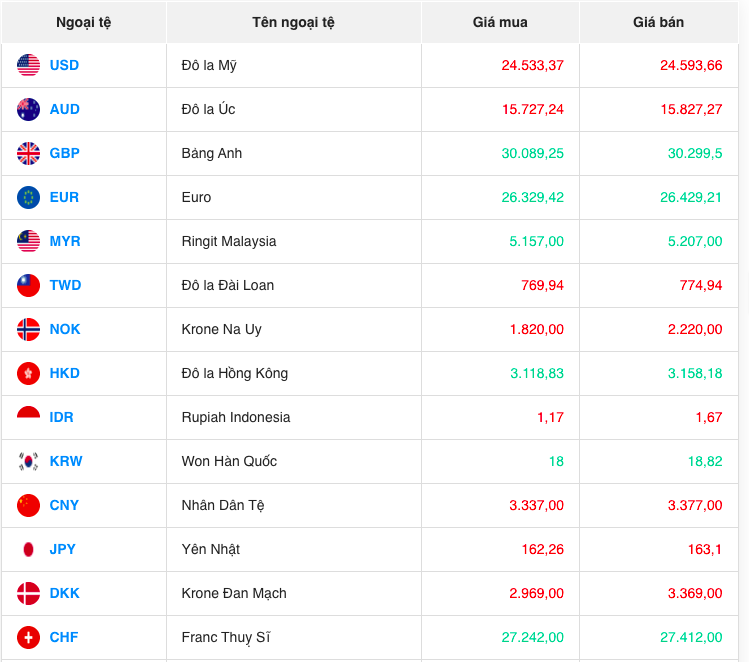This screenshot has width=749, height=662.
Task: Click the Swiss flag icon beside CHF
Action: click(x=28, y=637)
